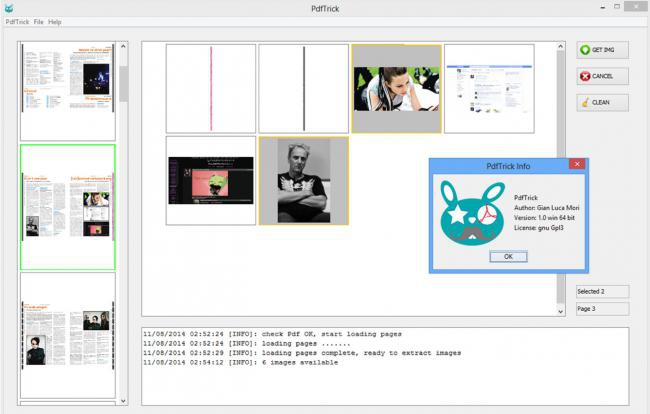Click the page list scrollbar thumb

coord(123,84)
